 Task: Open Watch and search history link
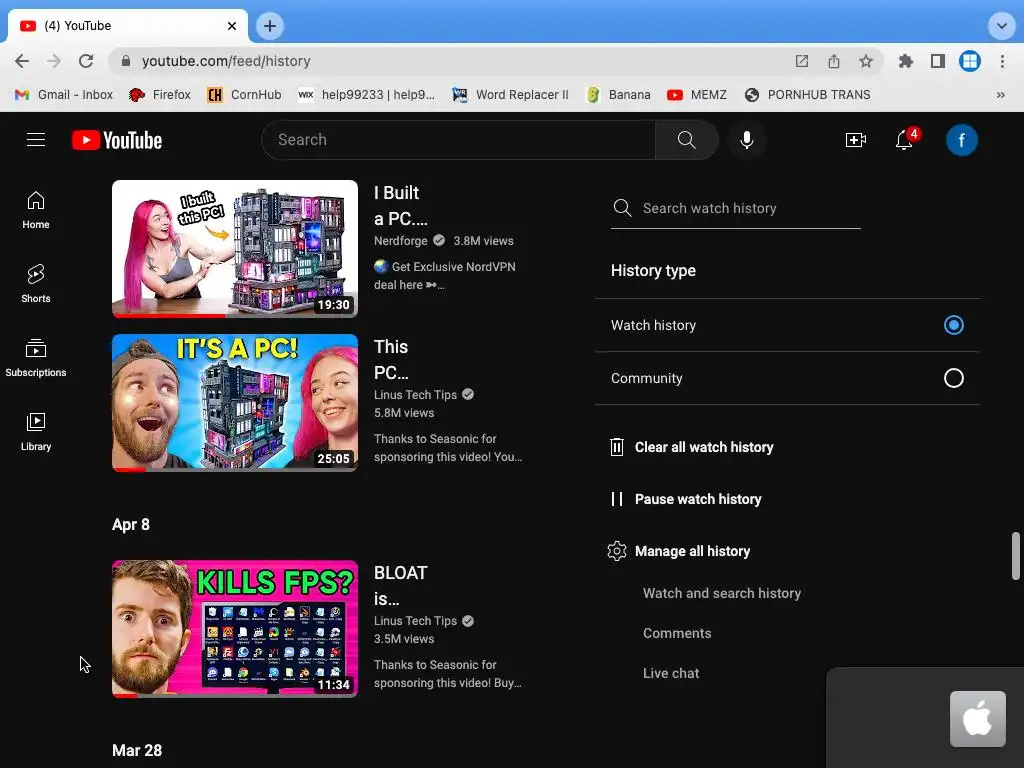[722, 593]
